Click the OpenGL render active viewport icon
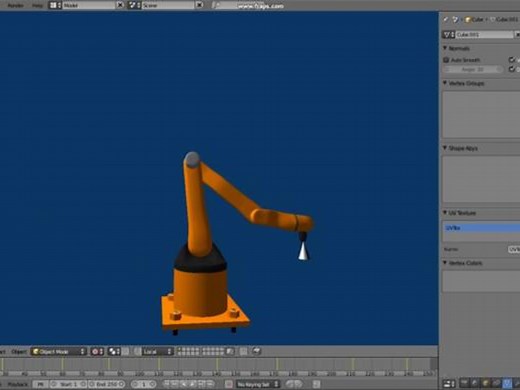This screenshot has height=390, width=520. 256,351
